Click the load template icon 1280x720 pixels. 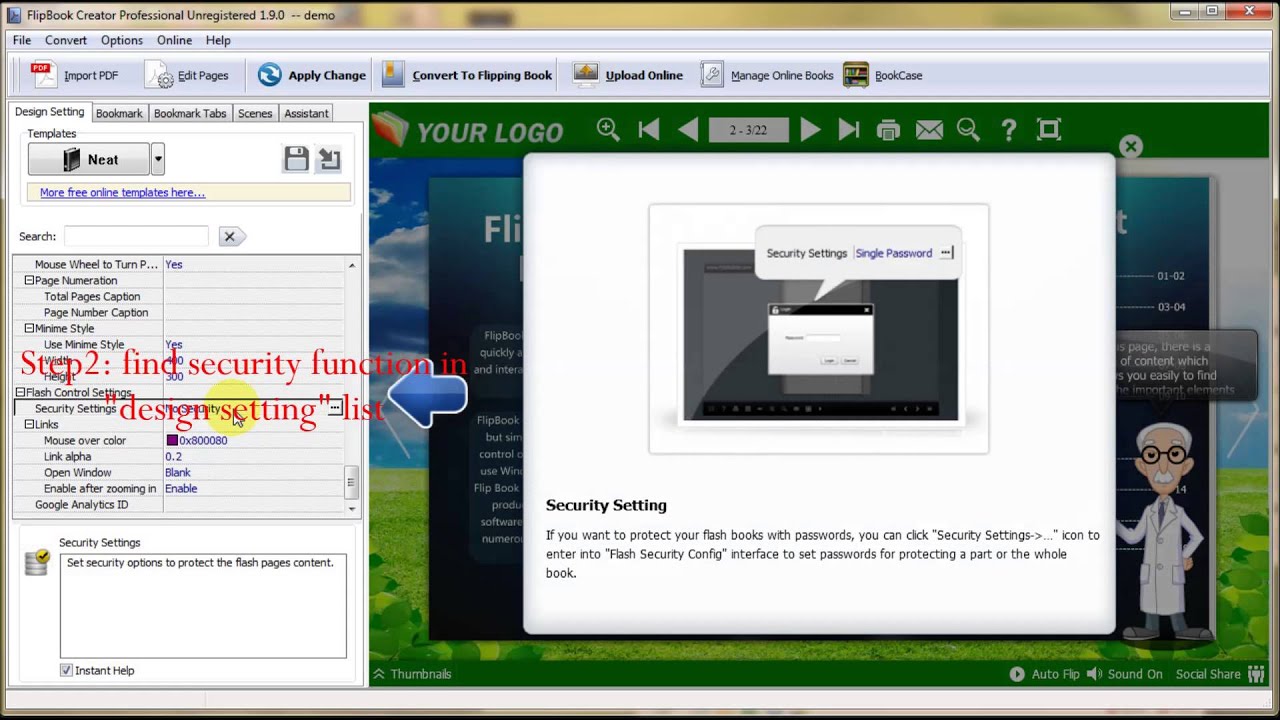coord(329,159)
